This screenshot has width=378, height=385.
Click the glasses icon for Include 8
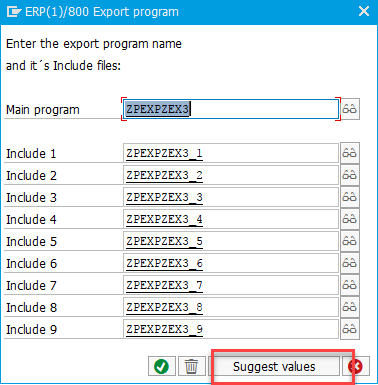349,307
